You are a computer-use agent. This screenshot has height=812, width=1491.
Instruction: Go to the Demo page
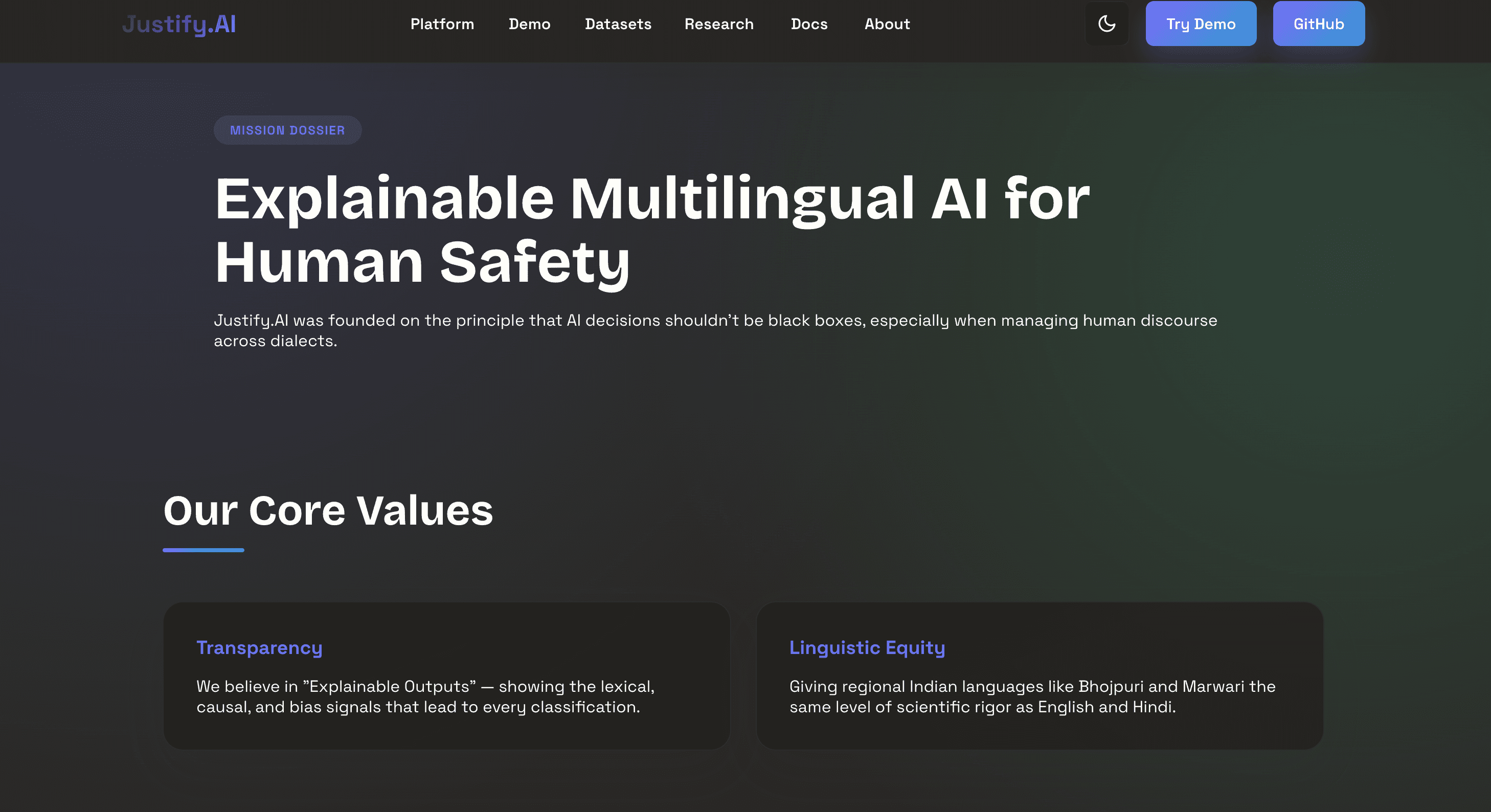(x=529, y=25)
